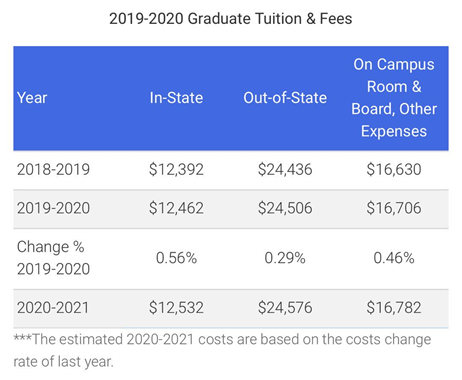The height and width of the screenshot is (380, 462).
Task: Click the 2019-2020 Graduate Tuition & Fees title
Action: (x=231, y=19)
